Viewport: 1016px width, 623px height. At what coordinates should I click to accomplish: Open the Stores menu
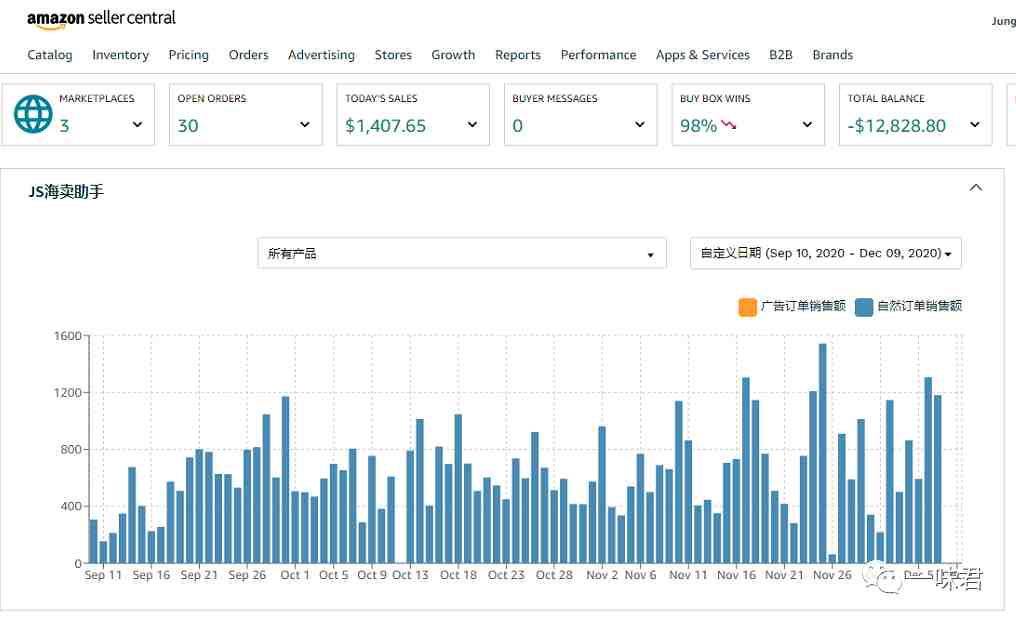[x=393, y=55]
